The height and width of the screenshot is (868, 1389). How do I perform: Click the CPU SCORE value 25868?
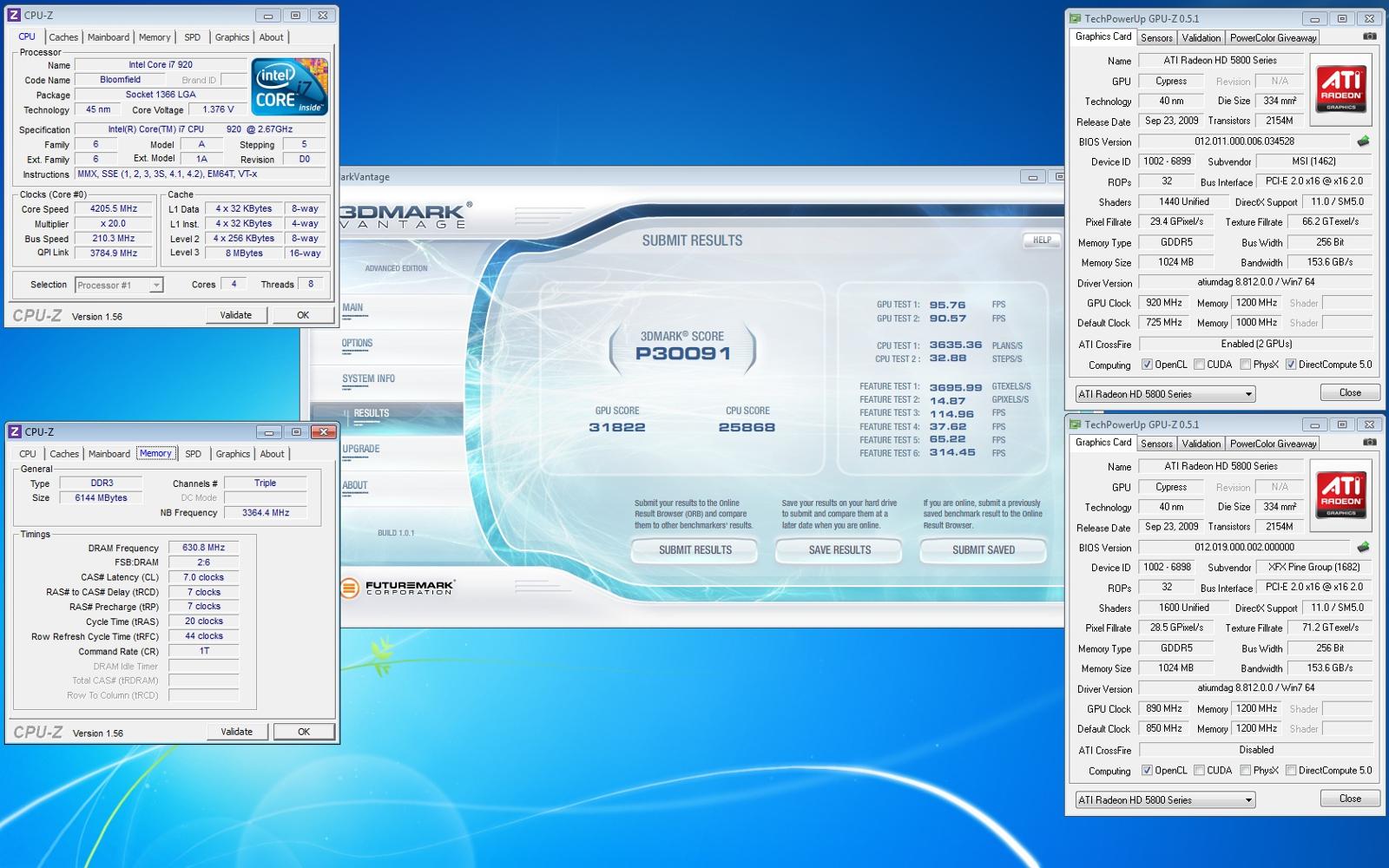pyautogui.click(x=747, y=427)
